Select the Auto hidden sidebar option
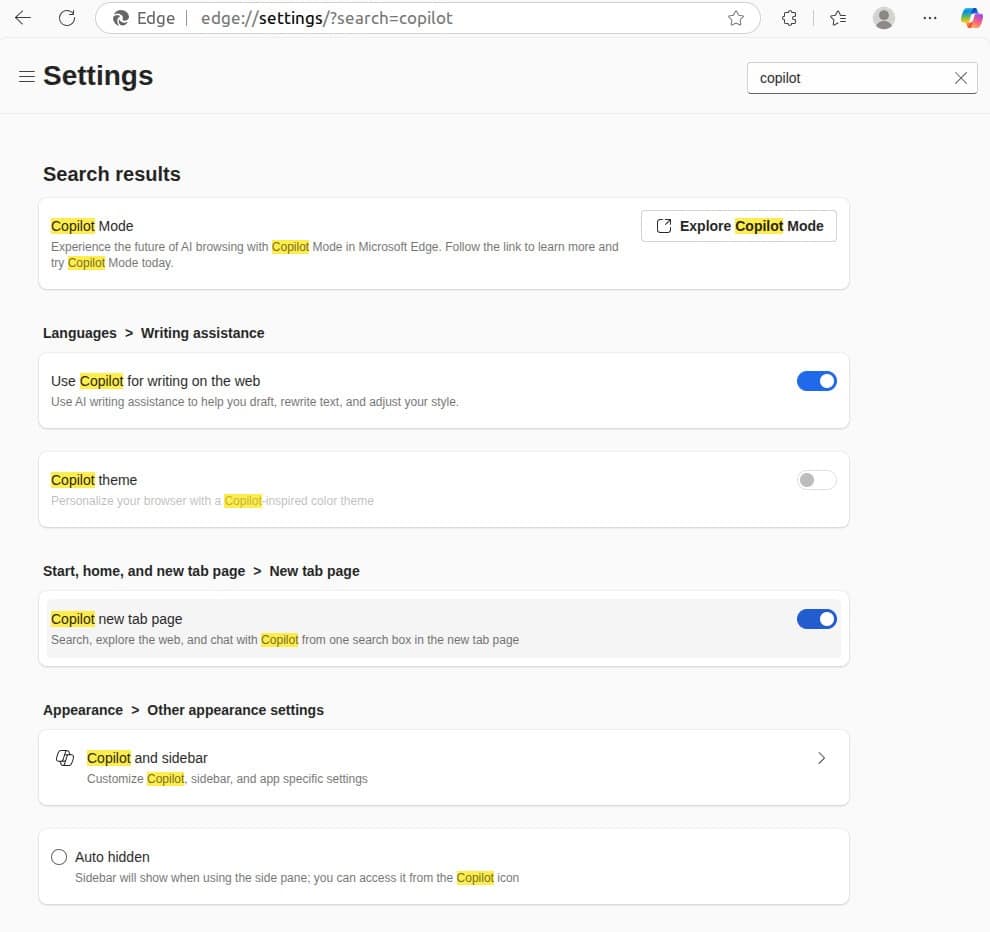This screenshot has height=932, width=990. [x=59, y=856]
